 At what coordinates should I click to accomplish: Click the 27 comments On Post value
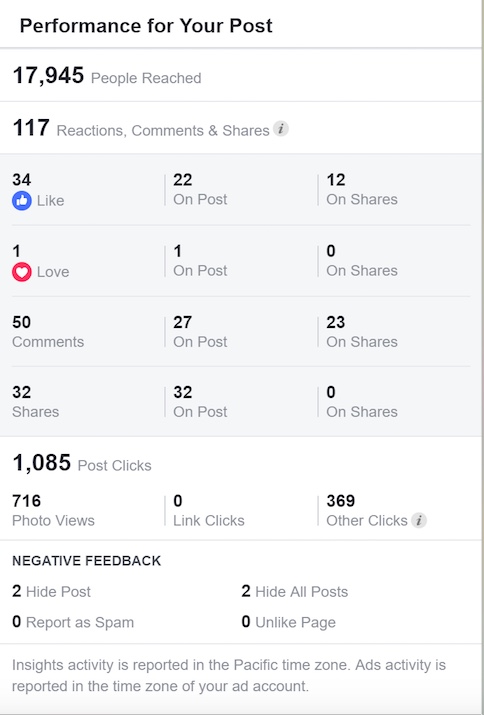point(182,322)
